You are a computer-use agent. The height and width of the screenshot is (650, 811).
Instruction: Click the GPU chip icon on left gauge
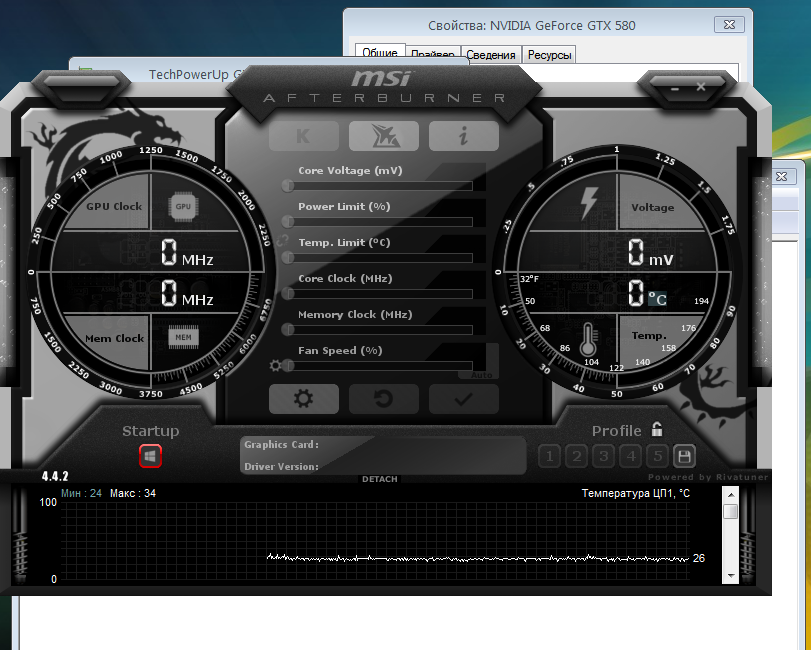(x=183, y=206)
